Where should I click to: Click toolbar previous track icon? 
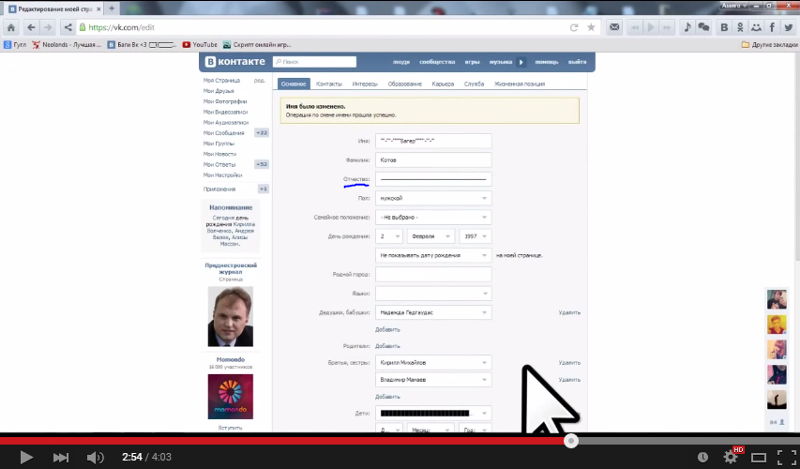[635, 28]
